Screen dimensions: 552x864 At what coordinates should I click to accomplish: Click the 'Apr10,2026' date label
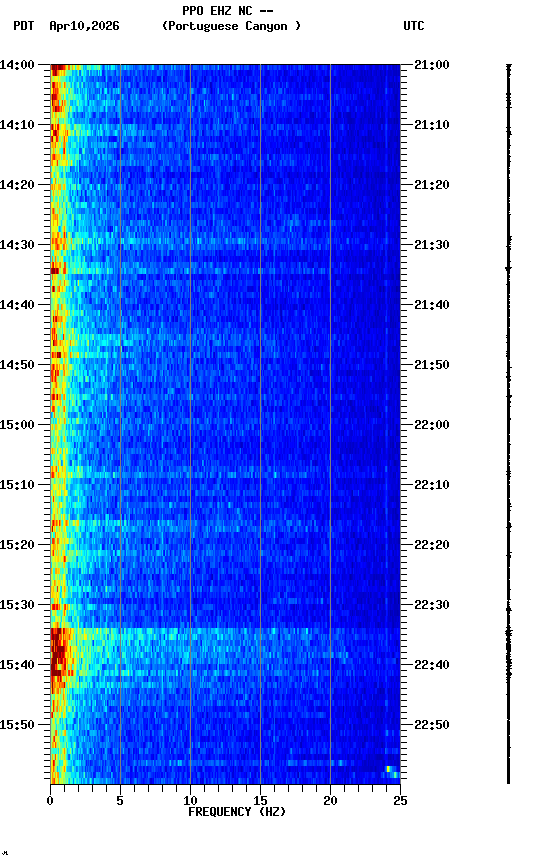(x=84, y=26)
